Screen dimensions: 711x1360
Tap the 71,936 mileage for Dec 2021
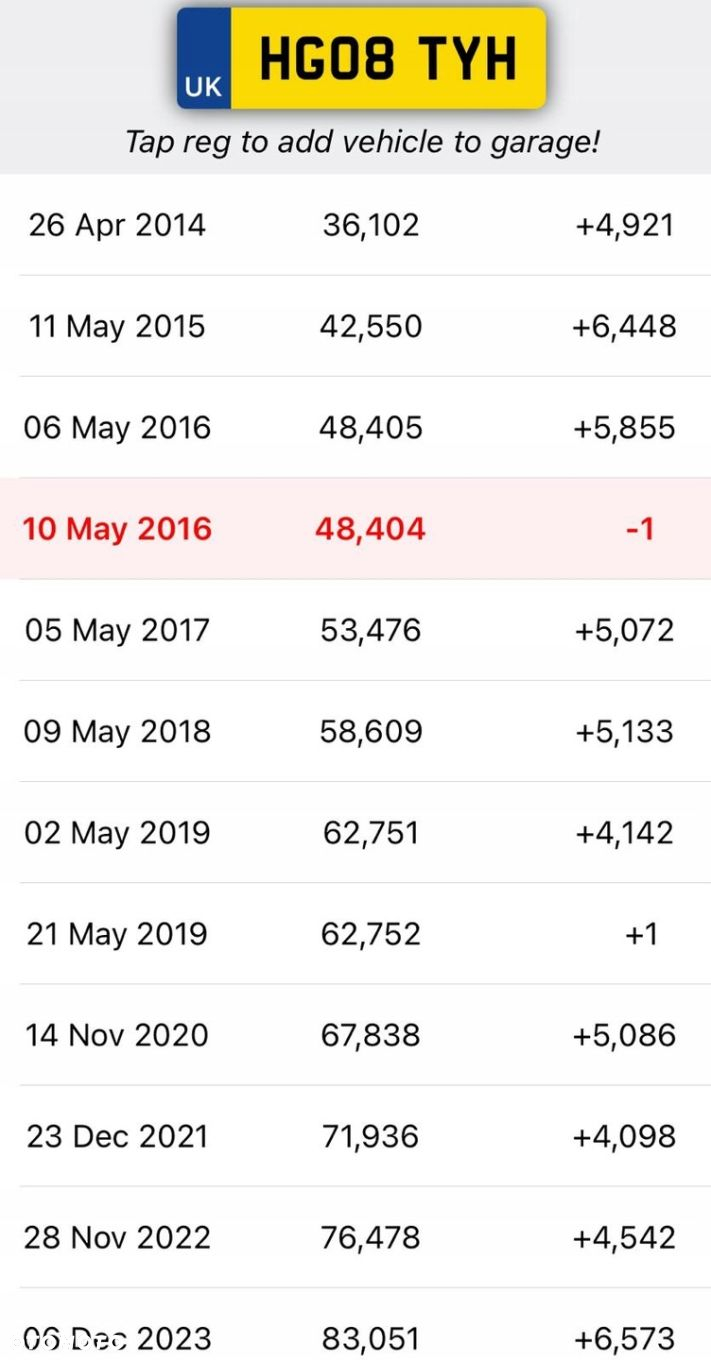tap(371, 1136)
